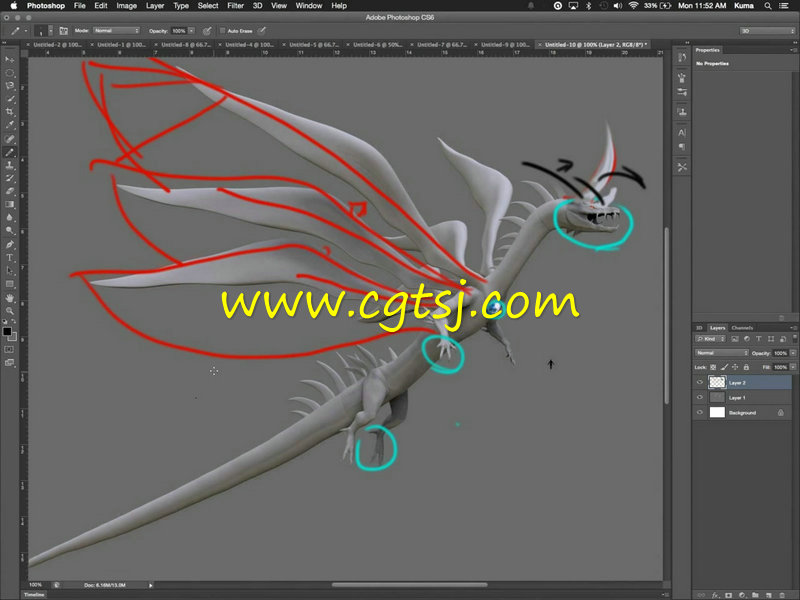
Task: Select the Elliptical Marquee tool
Action: [9, 73]
